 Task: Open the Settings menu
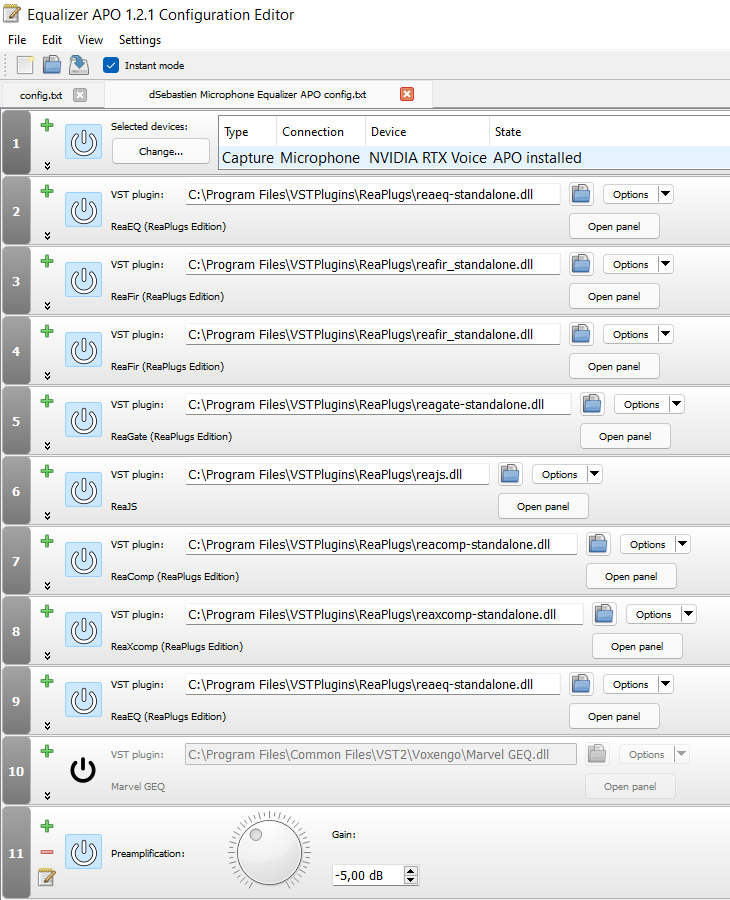click(139, 40)
